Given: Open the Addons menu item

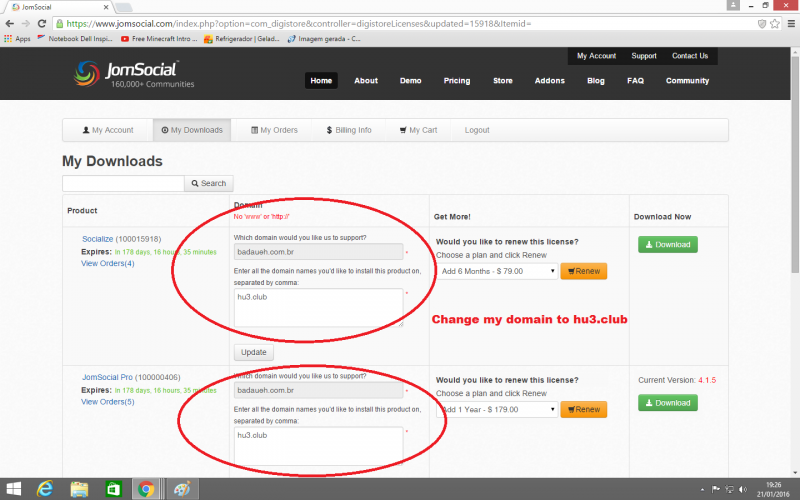Looking at the screenshot, I should pos(549,81).
